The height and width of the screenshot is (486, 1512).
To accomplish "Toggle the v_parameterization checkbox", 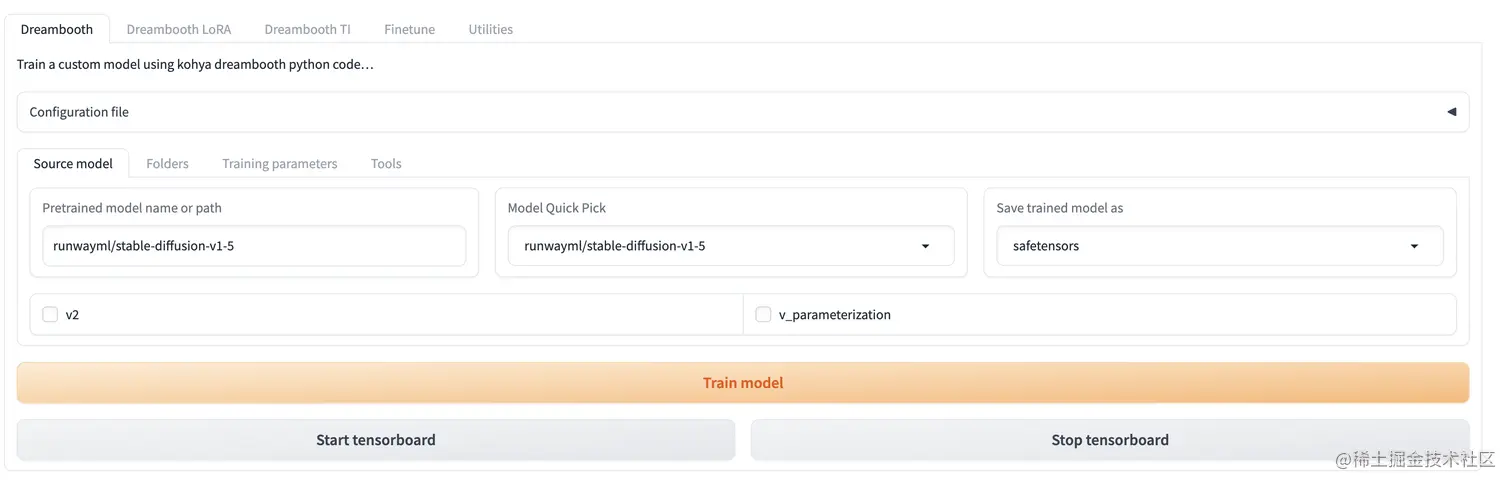I will coord(763,314).
